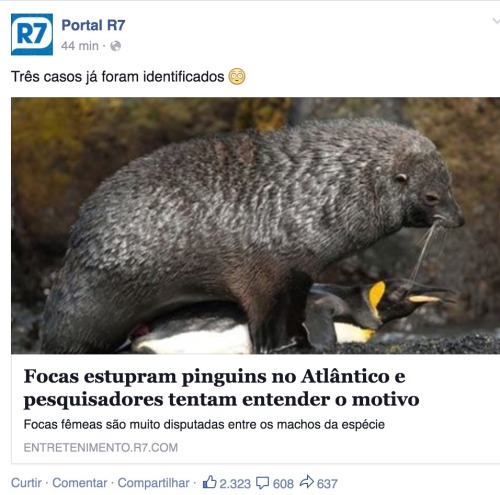The height and width of the screenshot is (495, 500).
Task: Click the share arrow icon
Action: pyautogui.click(x=307, y=482)
